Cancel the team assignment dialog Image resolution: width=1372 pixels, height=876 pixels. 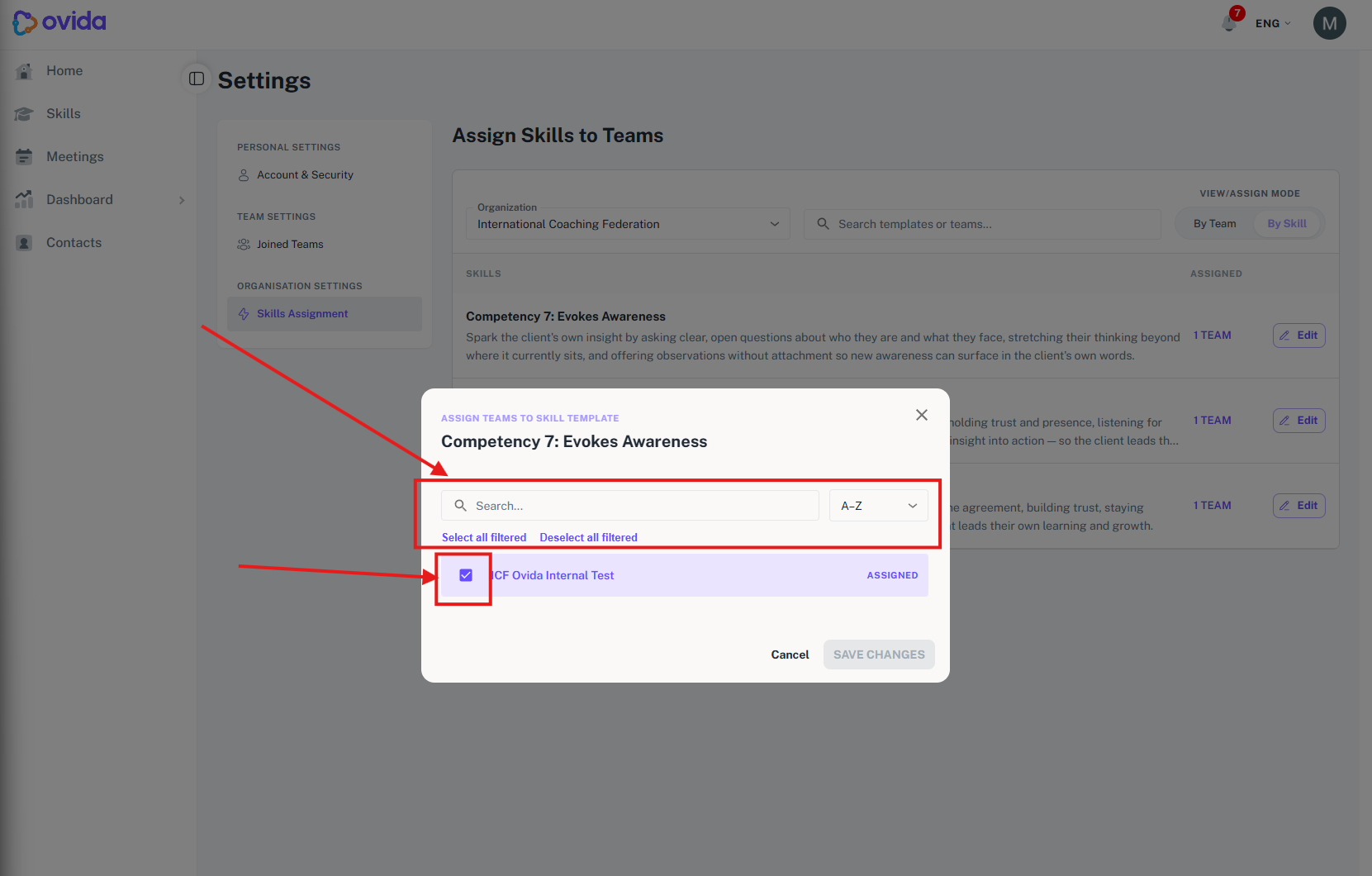pos(790,655)
